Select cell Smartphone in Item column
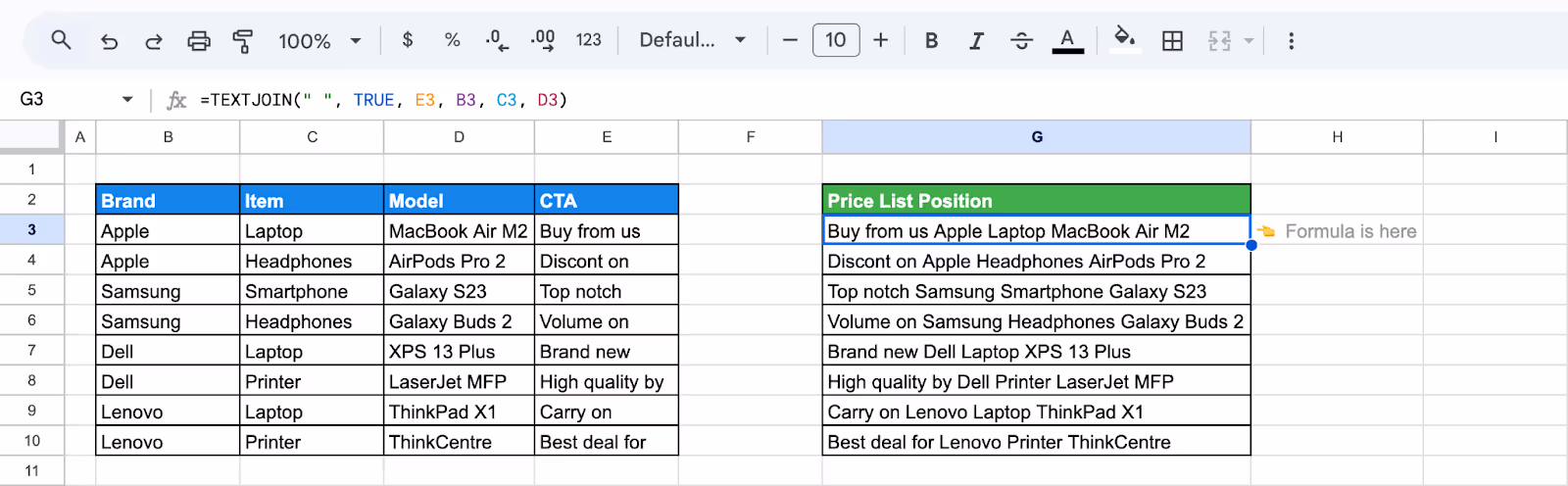1568x486 pixels. point(312,291)
